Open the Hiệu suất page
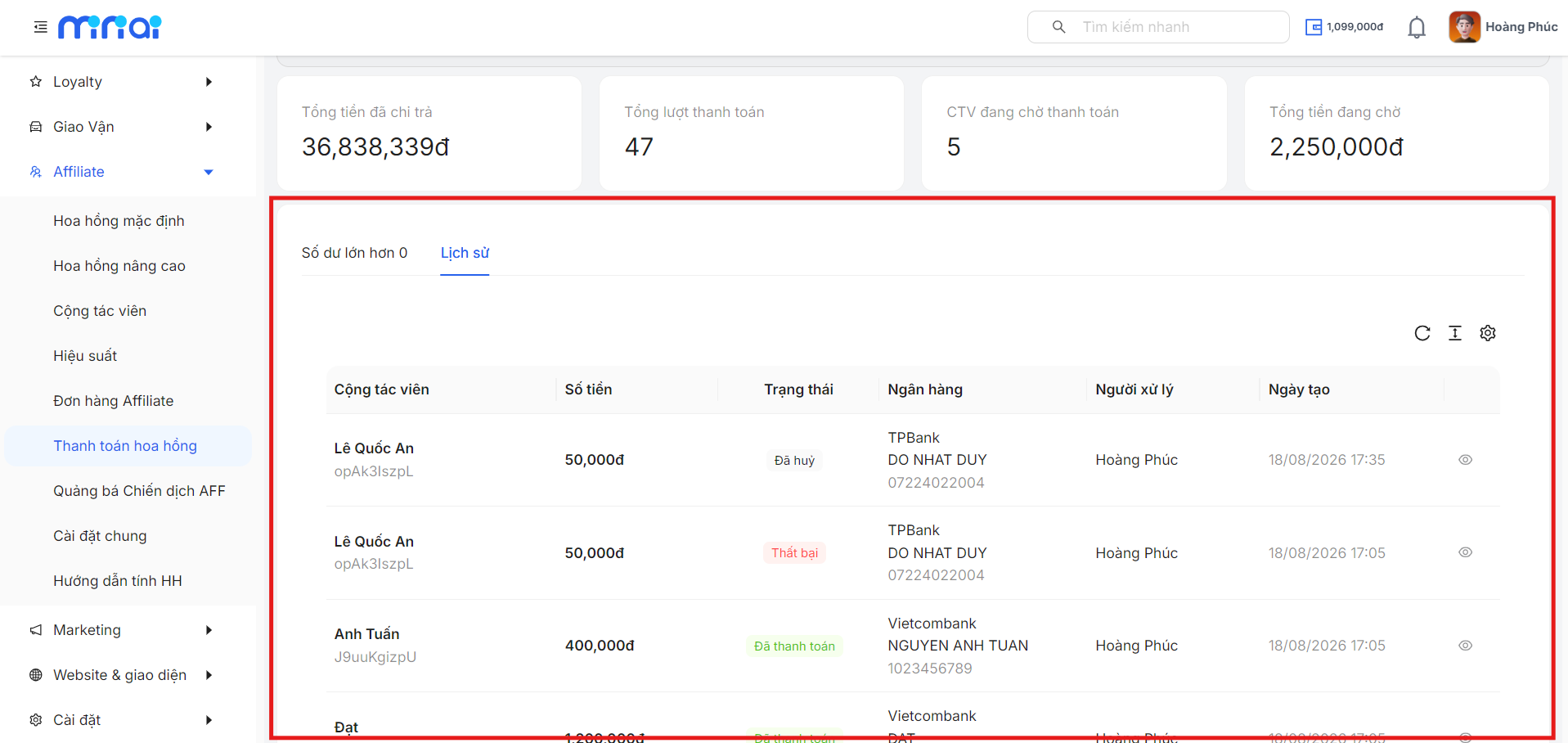 click(x=85, y=356)
